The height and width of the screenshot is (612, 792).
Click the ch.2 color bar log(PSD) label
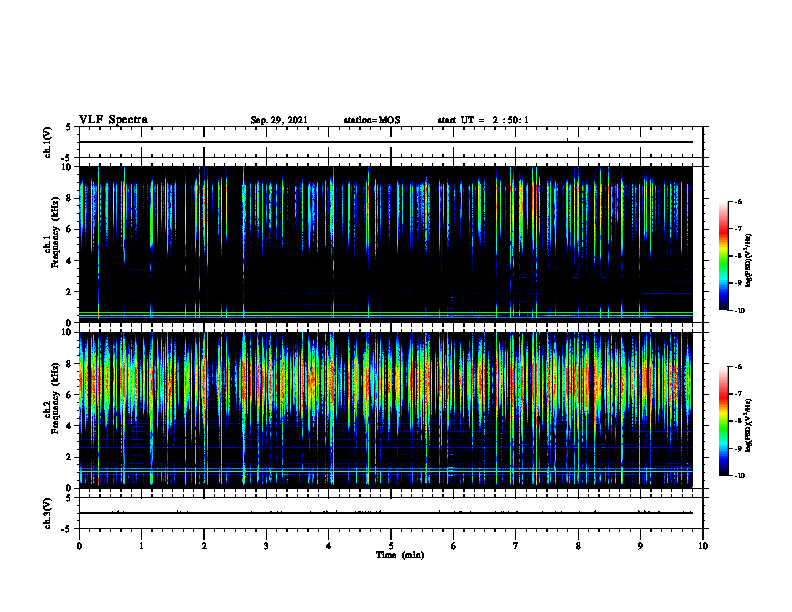click(749, 425)
